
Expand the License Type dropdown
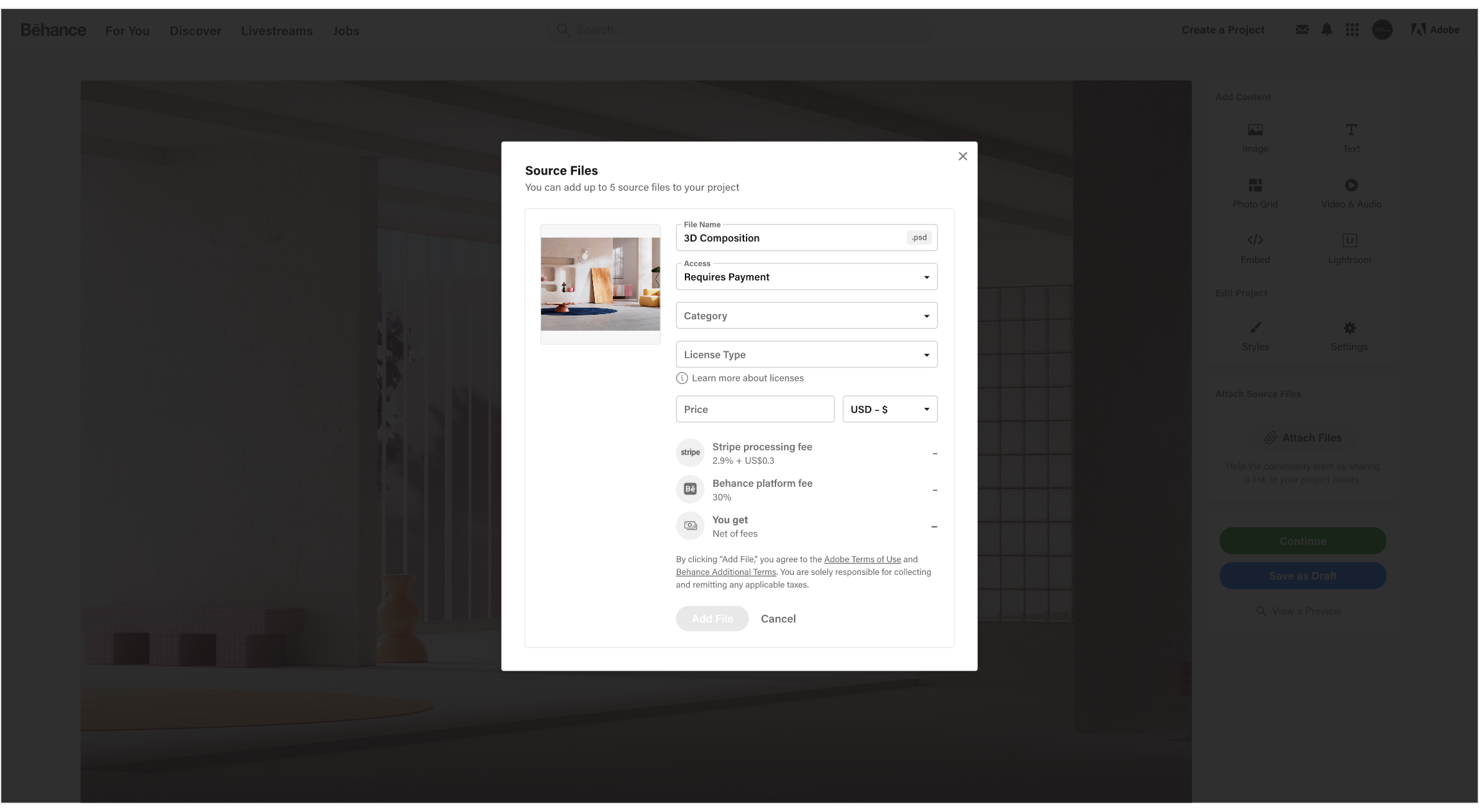pos(806,355)
